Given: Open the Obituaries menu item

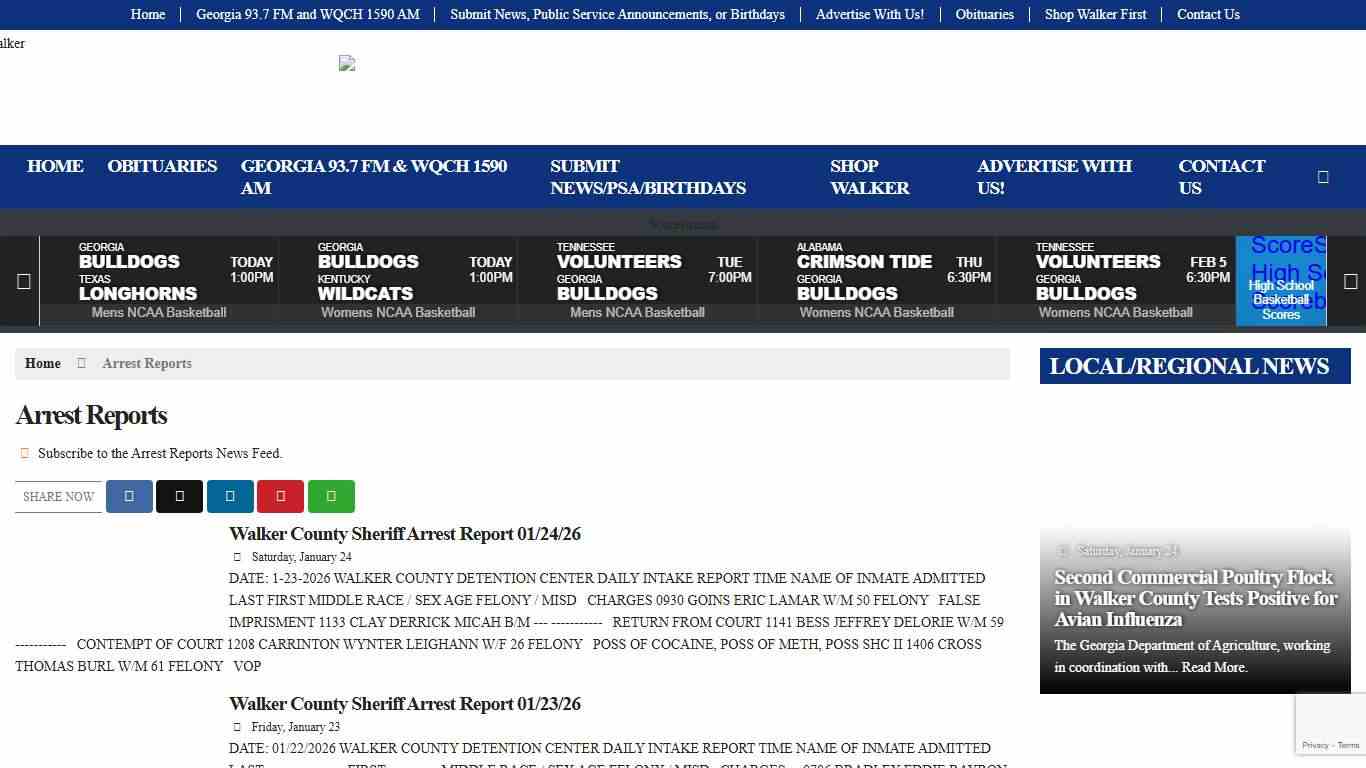Looking at the screenshot, I should pyautogui.click(x=984, y=14).
